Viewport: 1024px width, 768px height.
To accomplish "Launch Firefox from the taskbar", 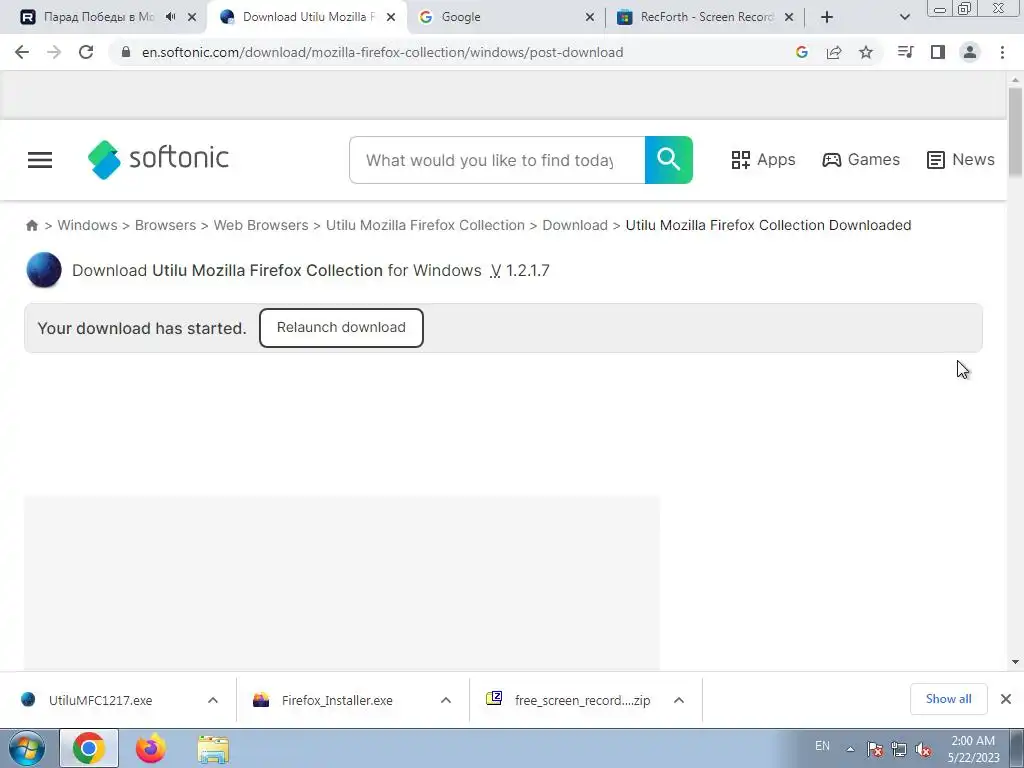I will tap(151, 748).
